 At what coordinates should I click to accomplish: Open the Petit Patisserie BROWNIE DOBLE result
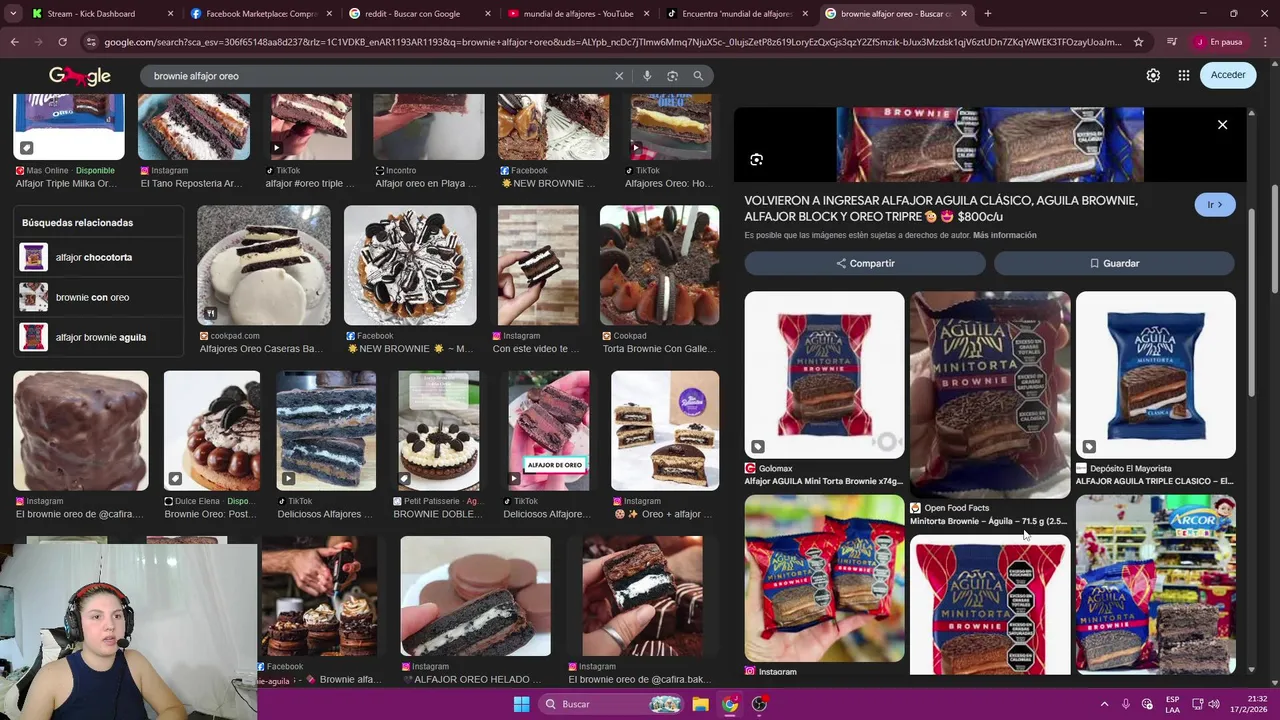point(439,431)
